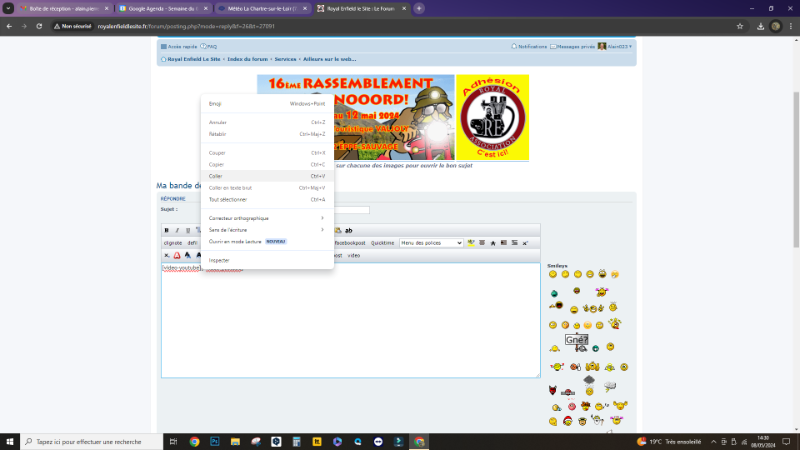The height and width of the screenshot is (450, 800).
Task: Click the center-align icon after font menu
Action: (x=482, y=243)
